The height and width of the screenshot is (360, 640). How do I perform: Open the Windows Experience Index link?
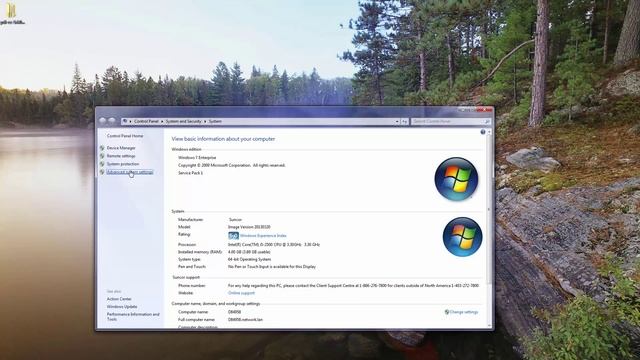263,236
